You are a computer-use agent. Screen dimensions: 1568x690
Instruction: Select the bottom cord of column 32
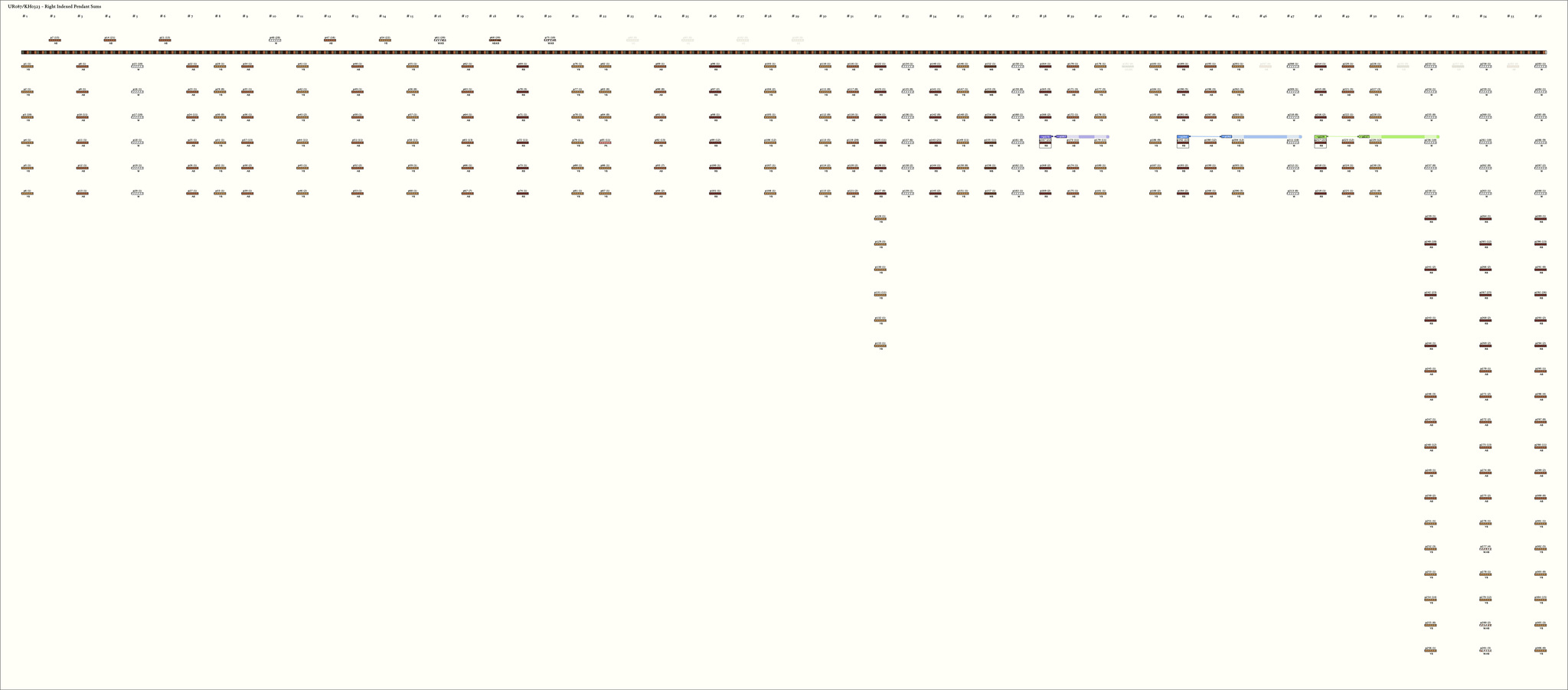tap(880, 346)
